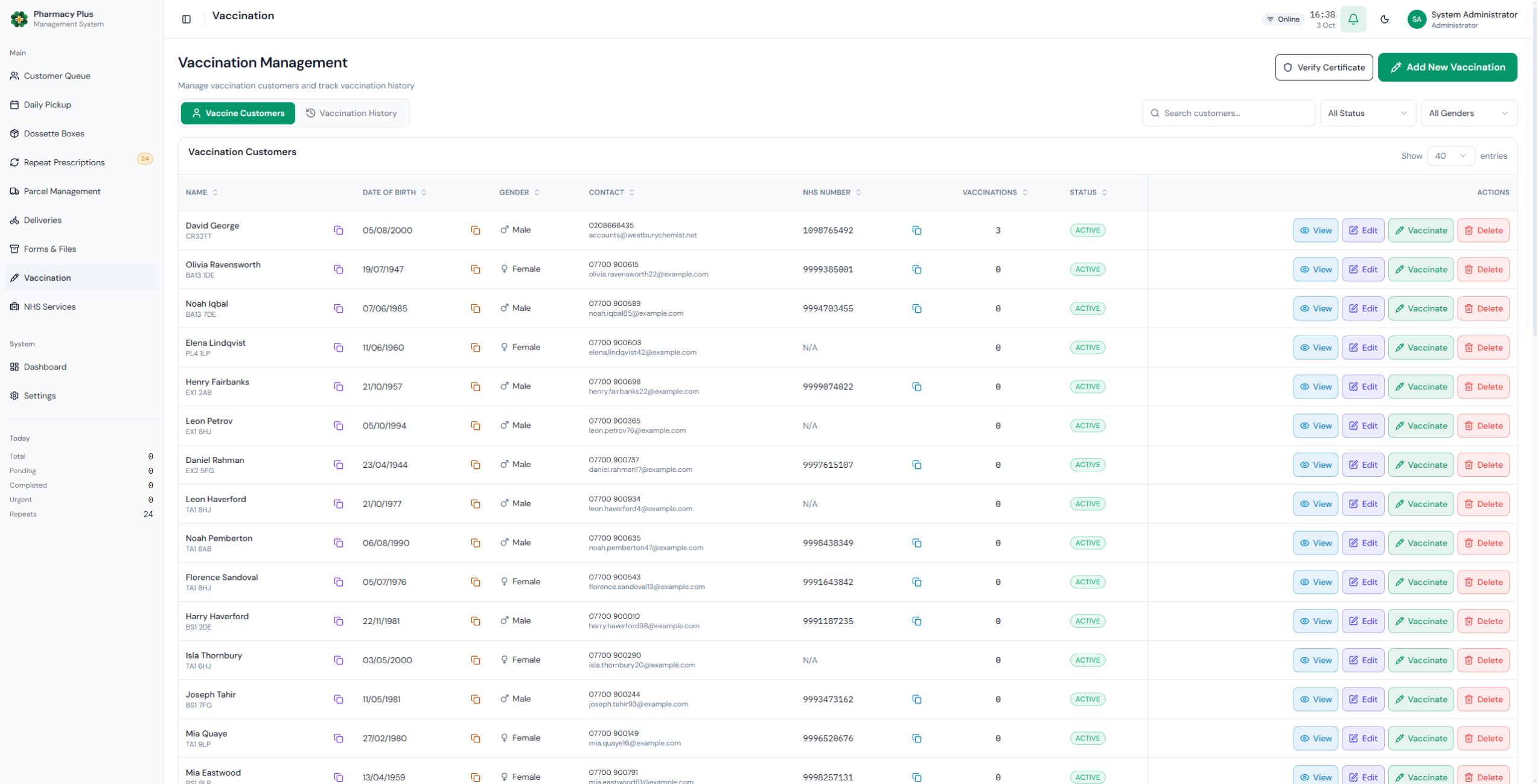The height and width of the screenshot is (784, 1538).
Task: Copy Henry Fairbanks' name
Action: click(339, 387)
